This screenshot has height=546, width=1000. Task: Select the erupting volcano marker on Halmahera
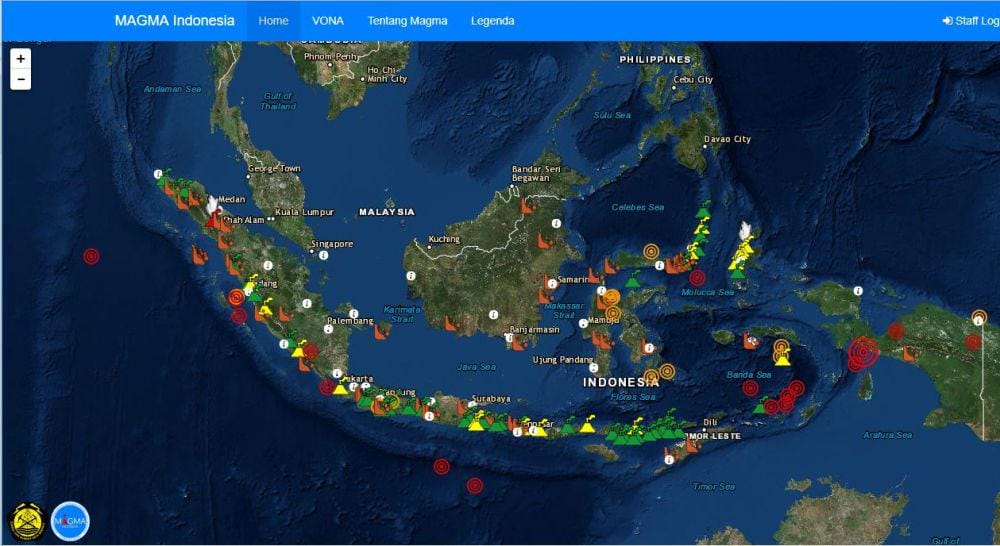(x=744, y=235)
